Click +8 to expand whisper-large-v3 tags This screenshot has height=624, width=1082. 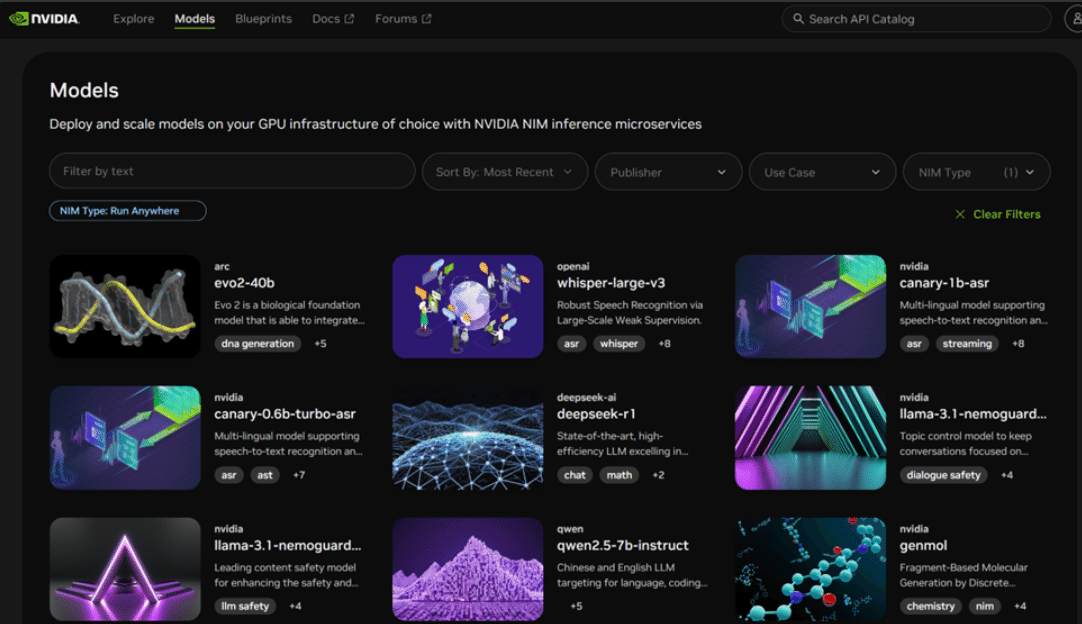(x=662, y=343)
